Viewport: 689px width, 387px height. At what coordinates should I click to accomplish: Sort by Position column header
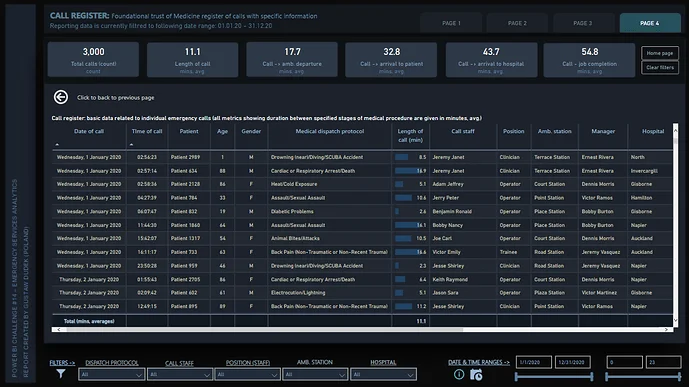[x=514, y=131]
